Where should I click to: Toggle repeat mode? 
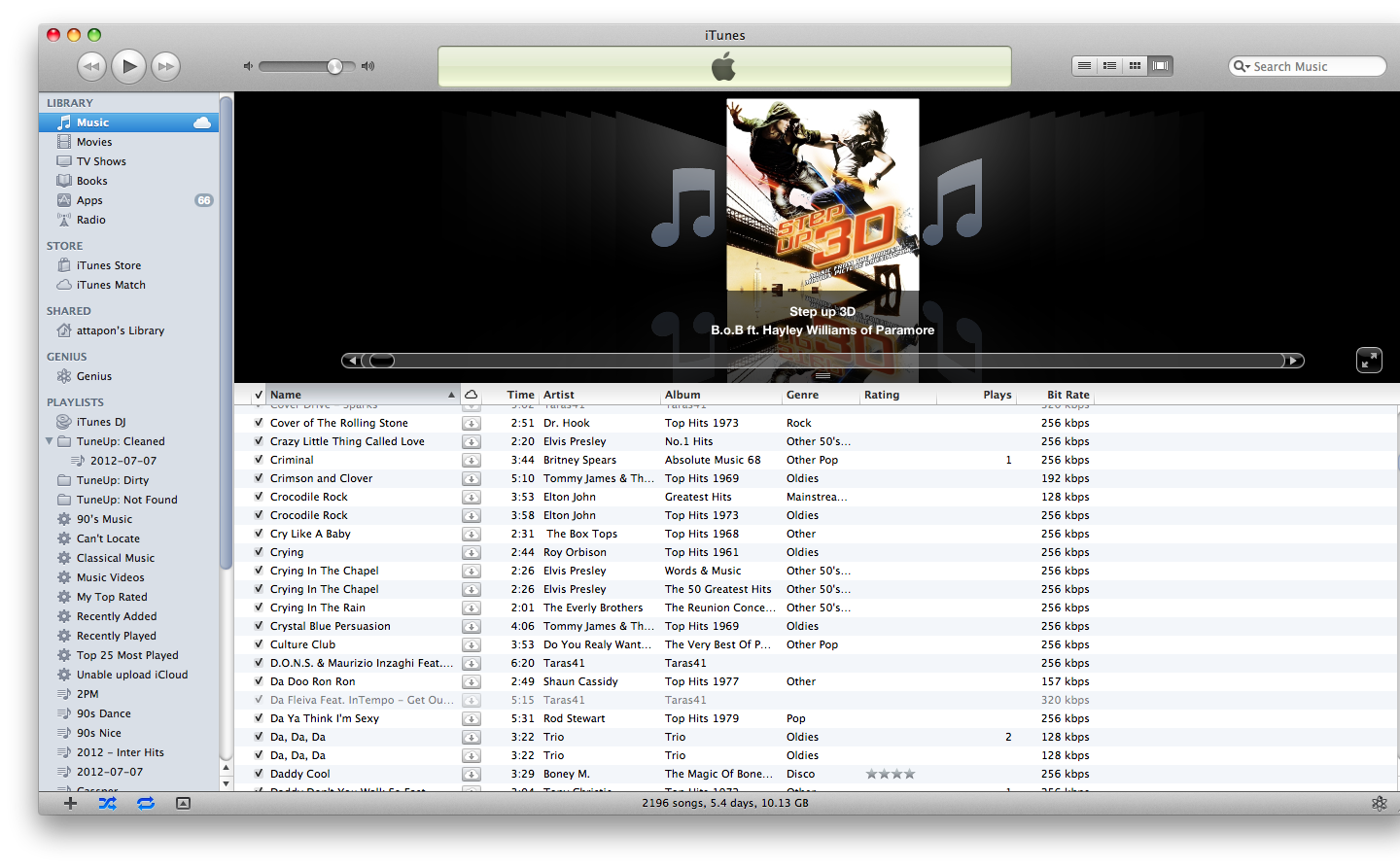point(146,803)
